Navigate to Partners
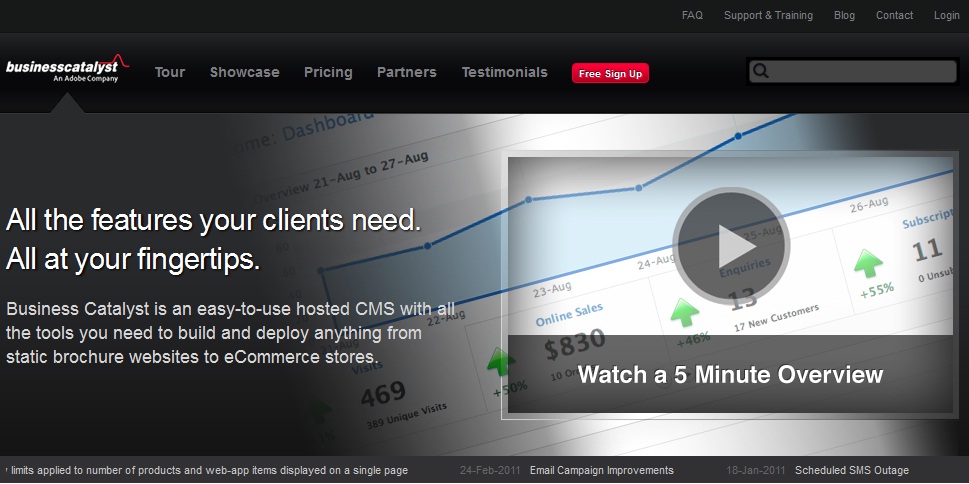This screenshot has height=484, width=969. tap(407, 72)
